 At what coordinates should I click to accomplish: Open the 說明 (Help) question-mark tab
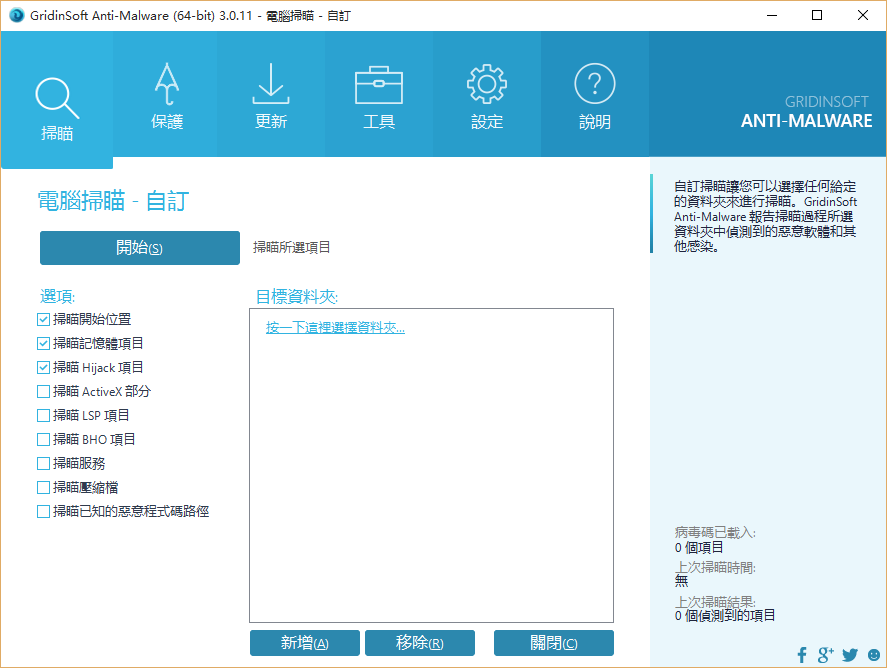pyautogui.click(x=595, y=94)
